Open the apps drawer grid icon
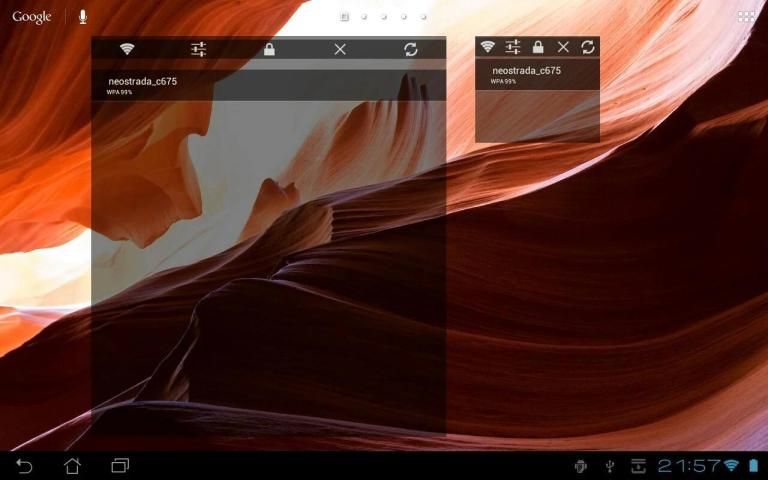This screenshot has width=768, height=480. [x=746, y=17]
